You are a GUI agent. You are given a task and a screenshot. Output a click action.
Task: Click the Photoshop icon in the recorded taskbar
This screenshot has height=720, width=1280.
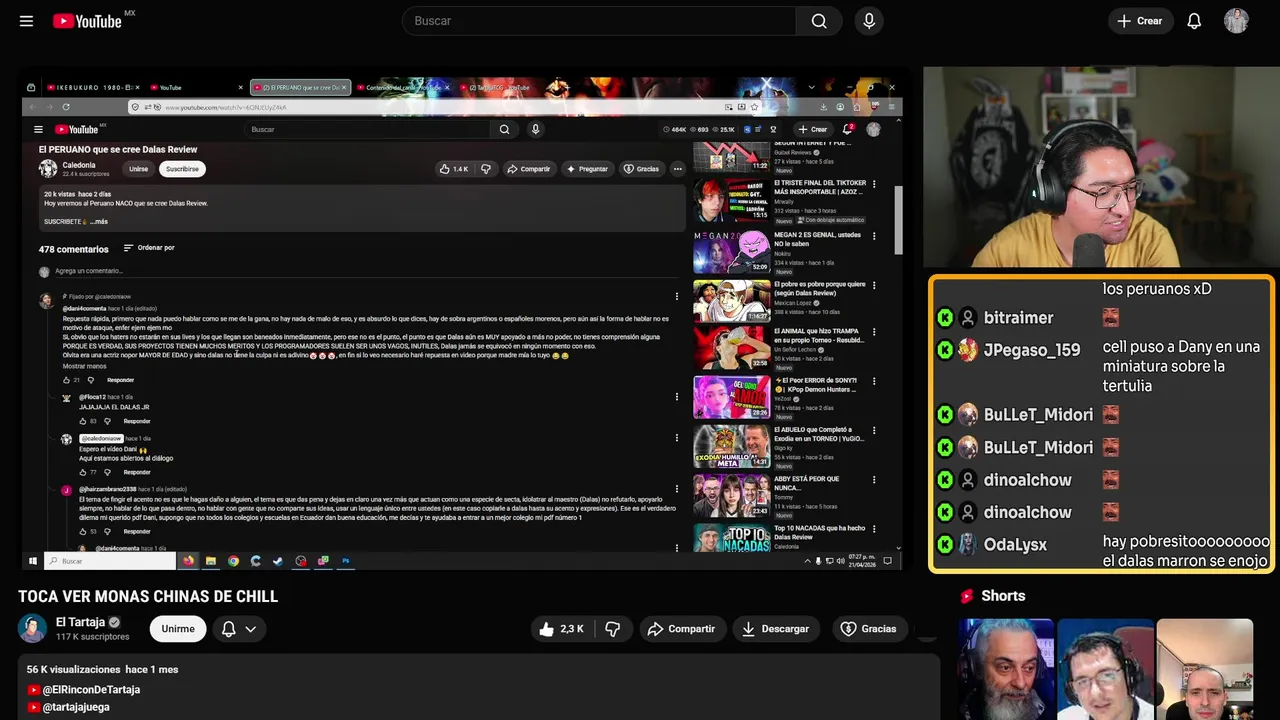[345, 561]
